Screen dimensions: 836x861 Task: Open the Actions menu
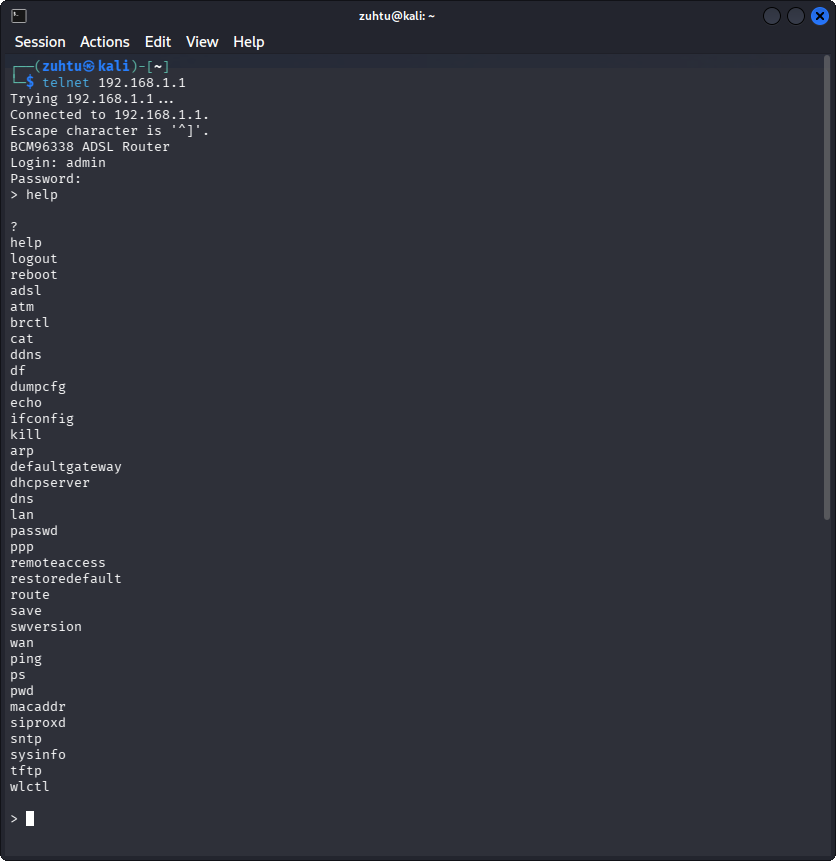105,42
